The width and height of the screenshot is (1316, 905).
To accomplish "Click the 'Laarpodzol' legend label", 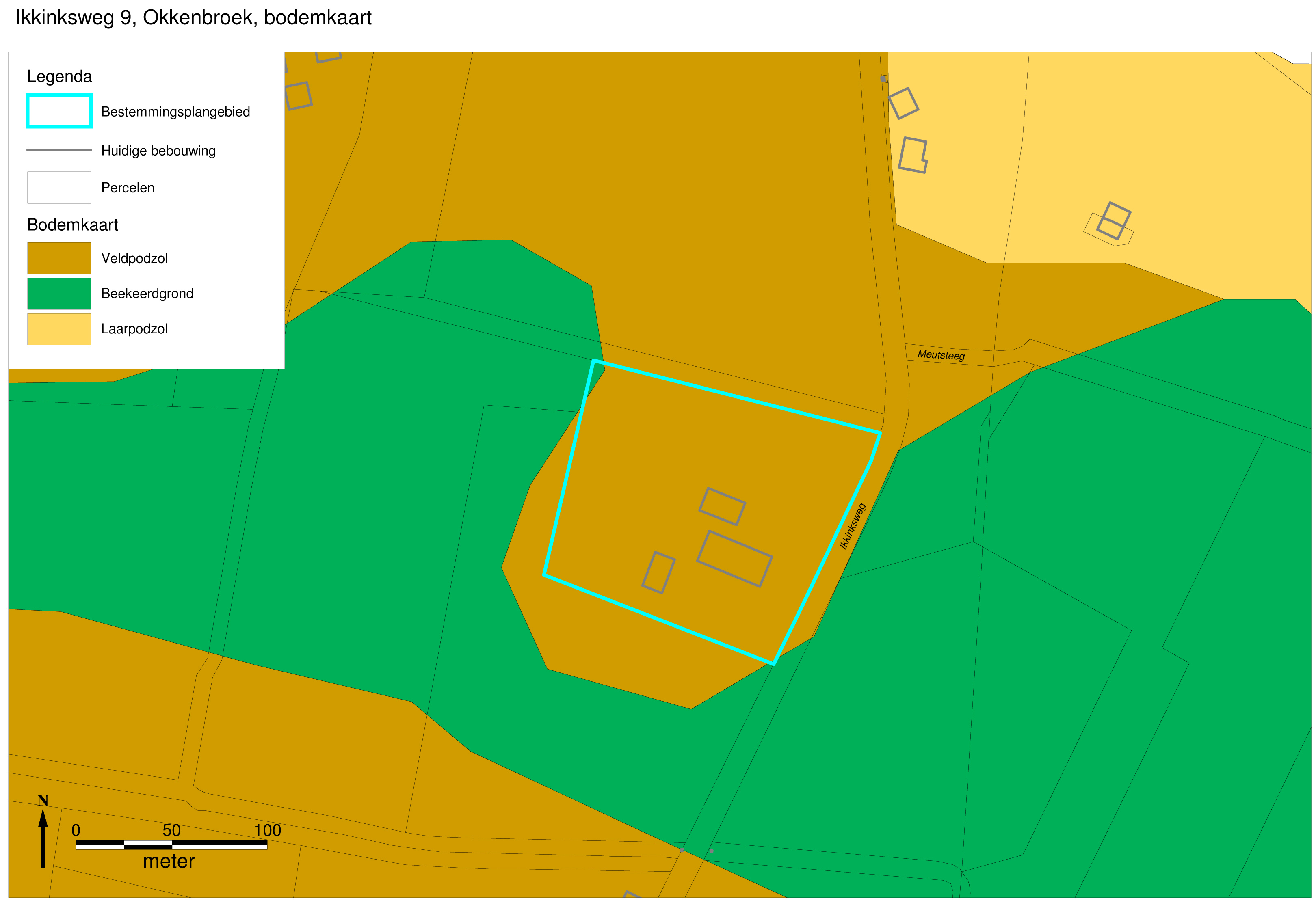I will pyautogui.click(x=134, y=329).
